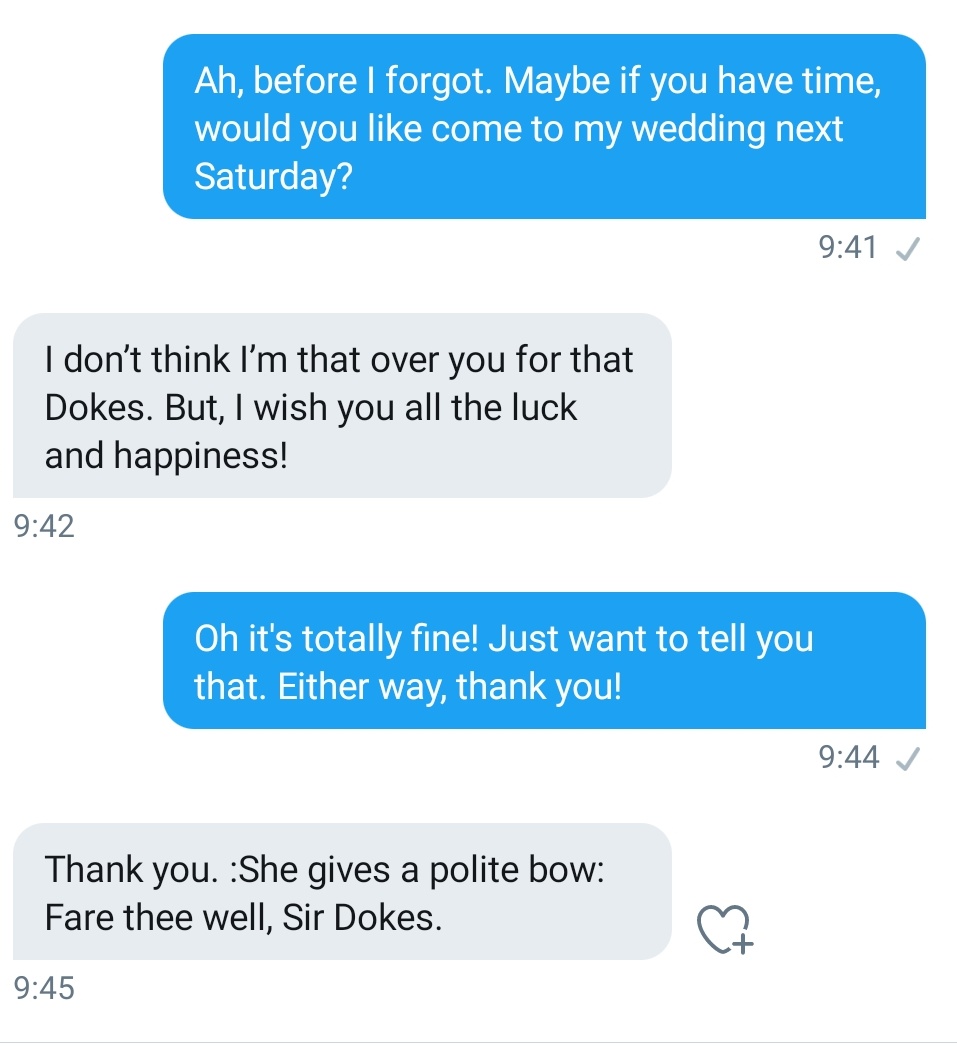The height and width of the screenshot is (1051, 957).
Task: Select the wedding invitation message bubble
Action: tap(544, 127)
